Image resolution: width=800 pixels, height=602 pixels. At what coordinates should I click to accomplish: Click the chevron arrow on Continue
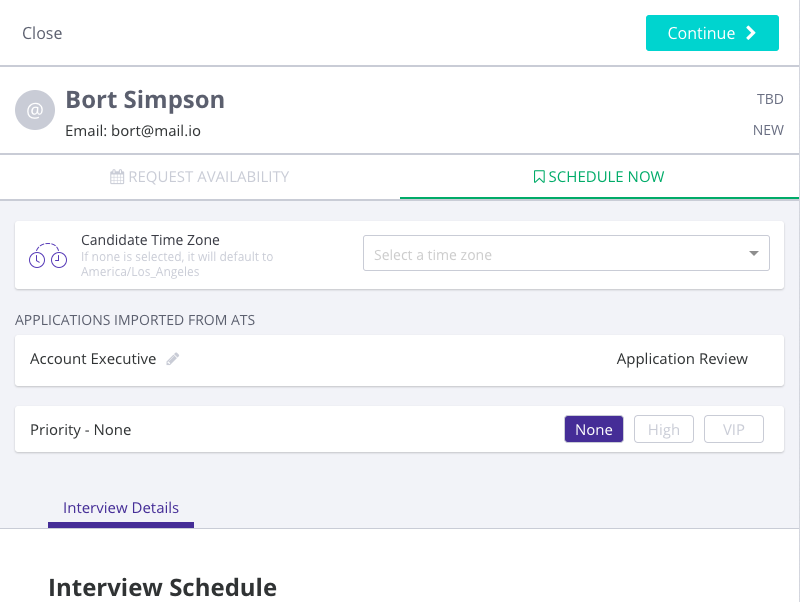752,33
